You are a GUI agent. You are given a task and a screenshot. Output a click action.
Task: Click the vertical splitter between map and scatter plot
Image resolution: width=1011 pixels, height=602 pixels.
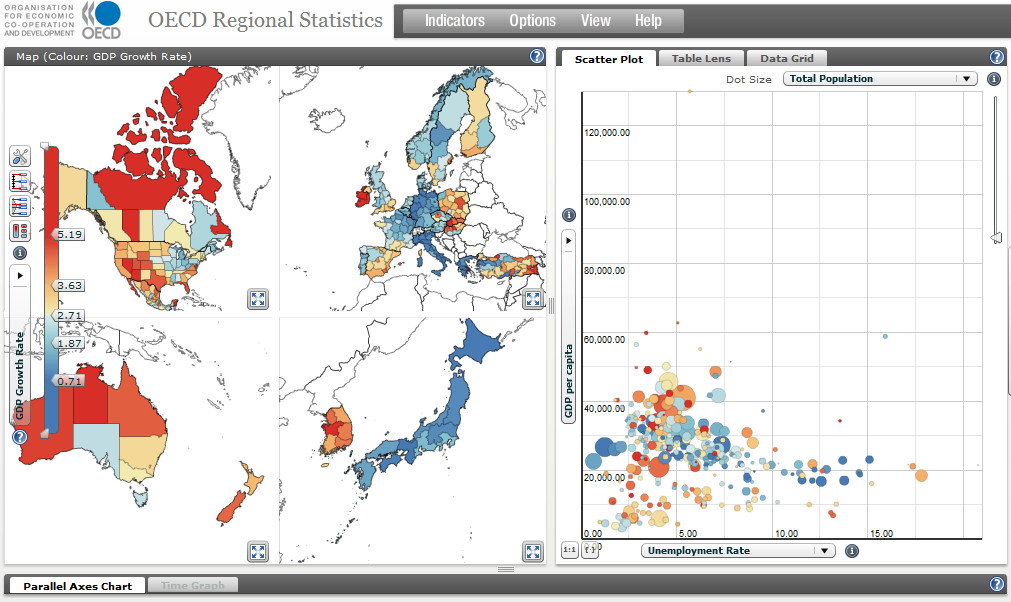pos(551,306)
